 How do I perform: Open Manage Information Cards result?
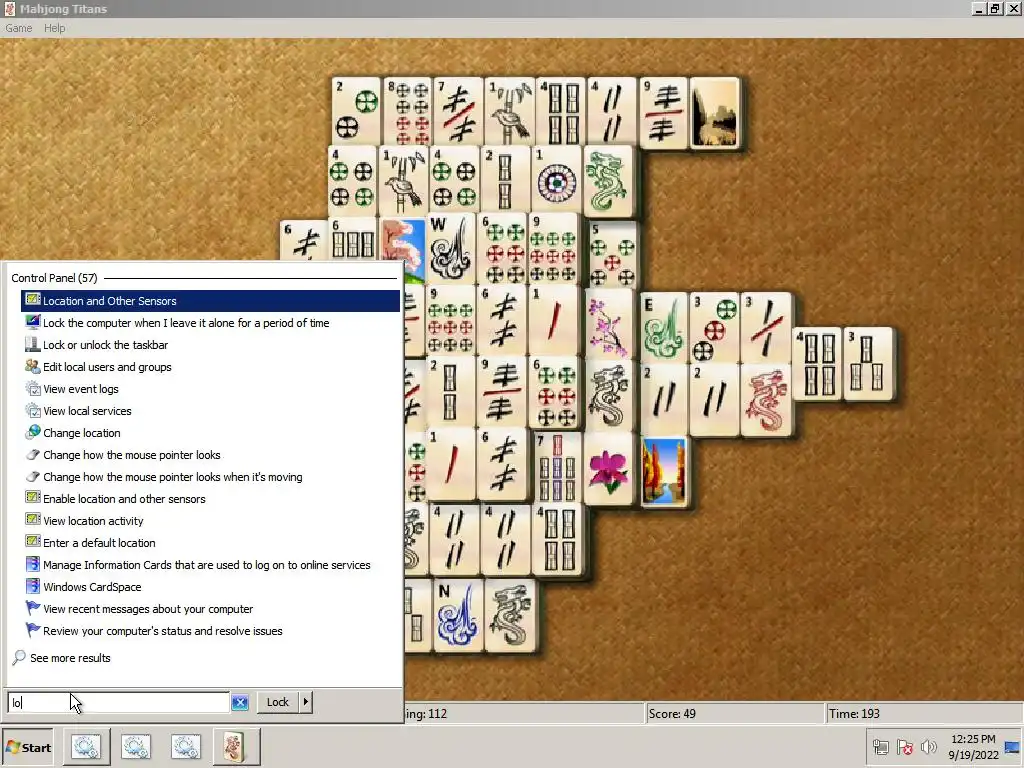tap(210, 565)
